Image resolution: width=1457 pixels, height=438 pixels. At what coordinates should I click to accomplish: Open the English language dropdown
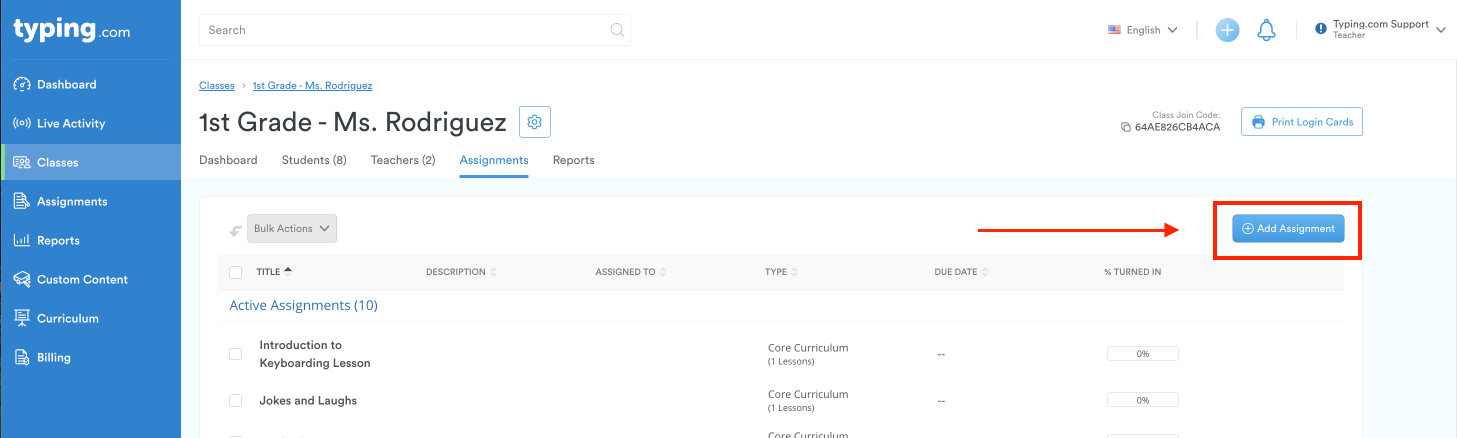pos(1143,30)
